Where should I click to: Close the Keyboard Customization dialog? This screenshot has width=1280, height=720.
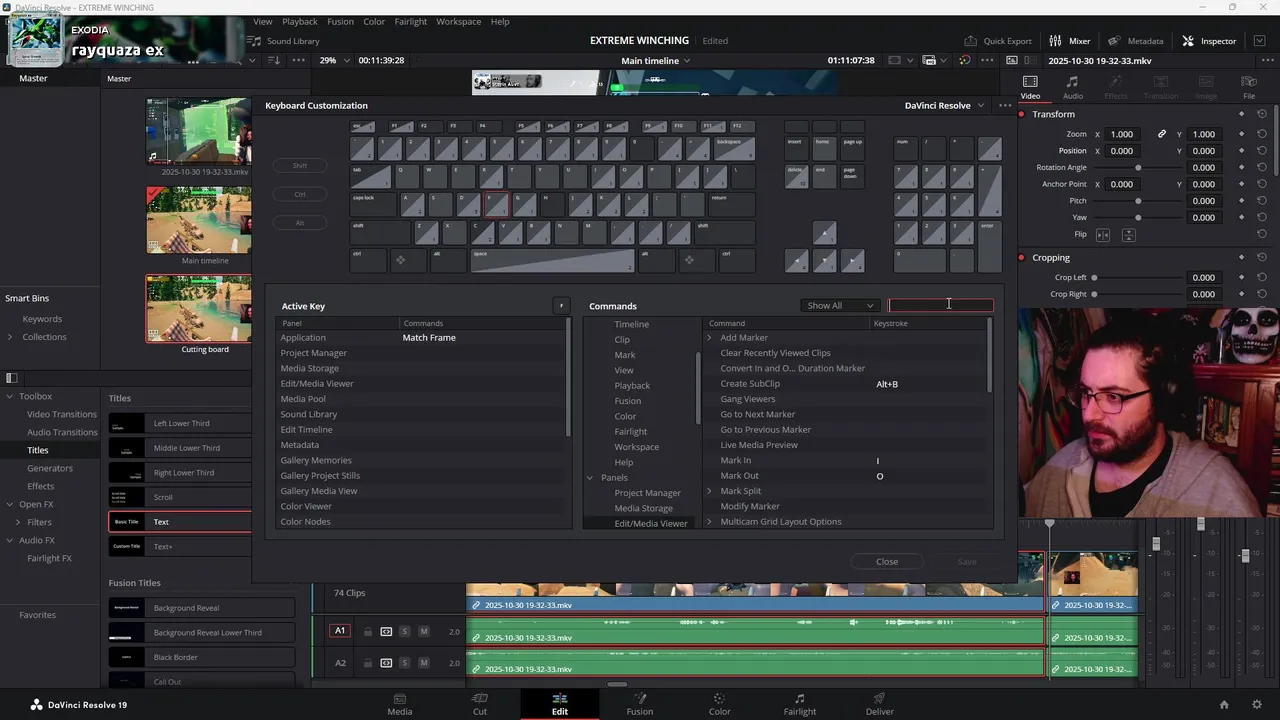(x=887, y=561)
